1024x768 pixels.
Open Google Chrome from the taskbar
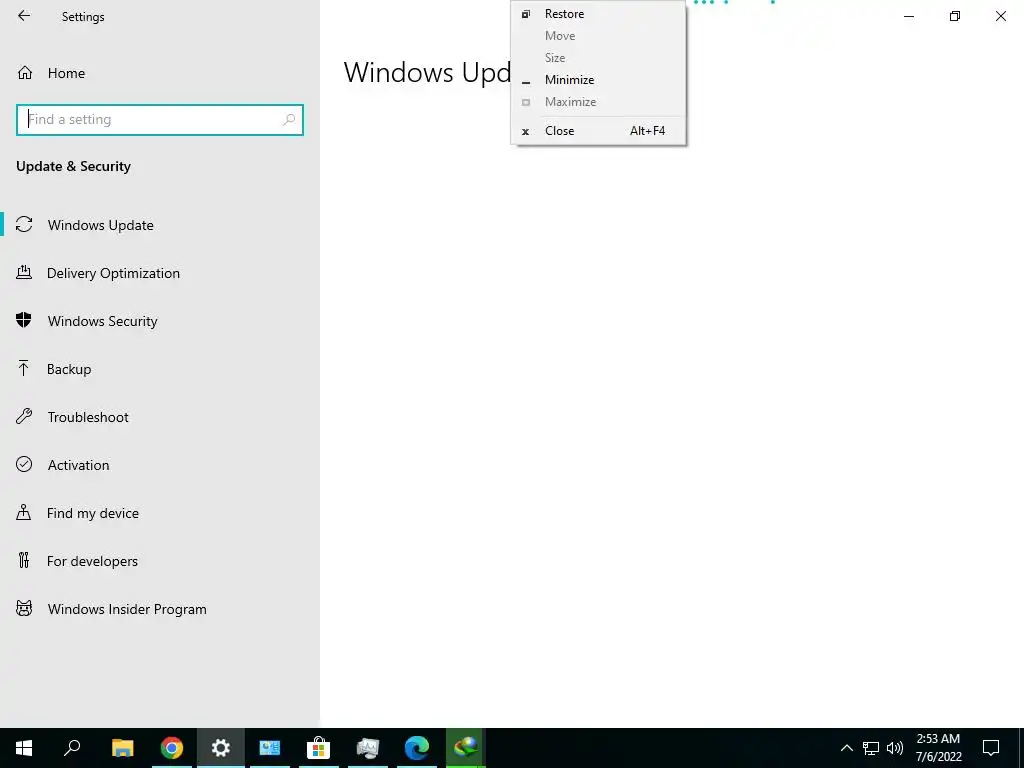tap(172, 748)
